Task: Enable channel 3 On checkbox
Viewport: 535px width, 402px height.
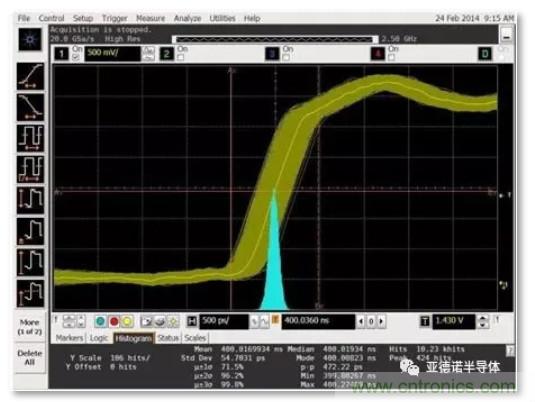Action: (287, 57)
